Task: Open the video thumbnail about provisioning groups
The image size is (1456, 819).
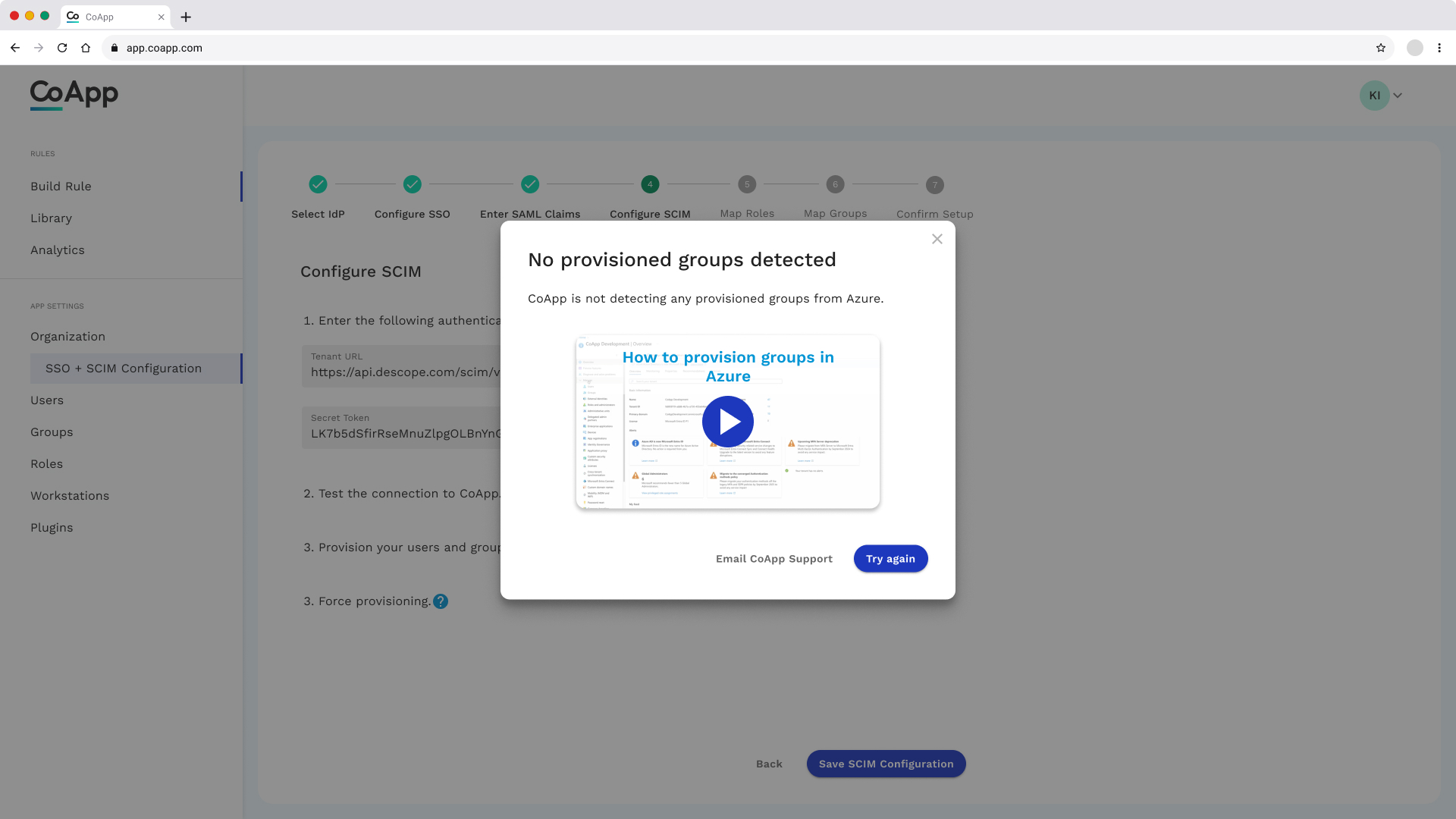Action: coord(728,422)
